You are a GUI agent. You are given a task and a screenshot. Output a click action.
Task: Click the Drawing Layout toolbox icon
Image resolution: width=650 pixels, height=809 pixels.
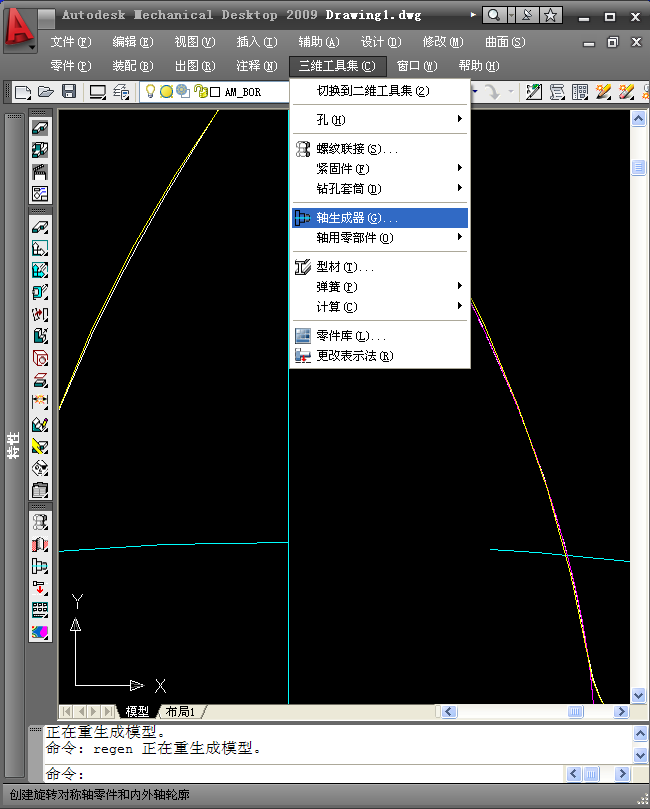pyautogui.click(x=40, y=194)
